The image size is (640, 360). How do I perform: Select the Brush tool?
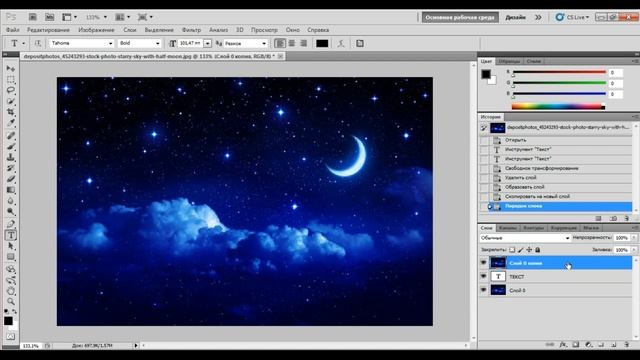(x=11, y=146)
